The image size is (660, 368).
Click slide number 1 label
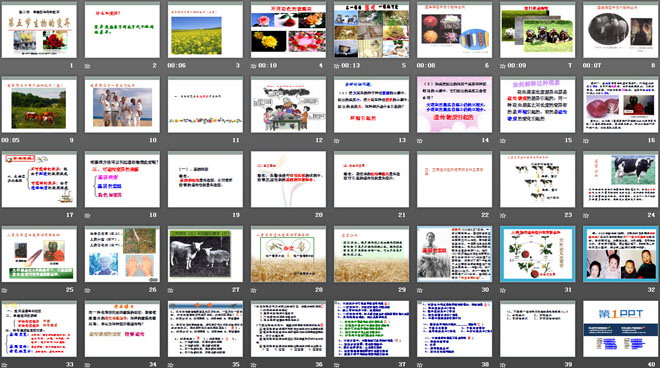tap(71, 66)
